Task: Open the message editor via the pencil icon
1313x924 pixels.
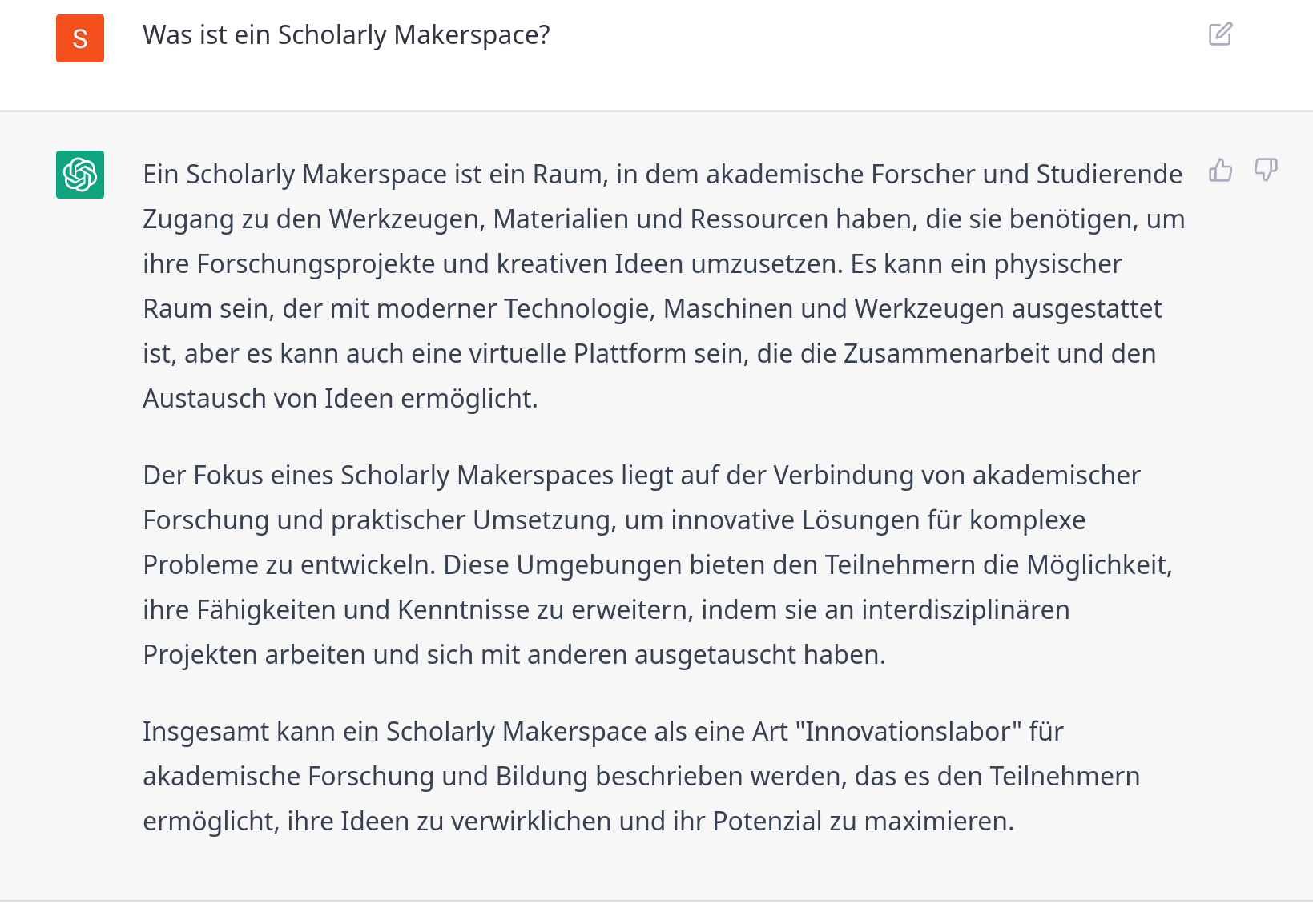Action: (1219, 34)
